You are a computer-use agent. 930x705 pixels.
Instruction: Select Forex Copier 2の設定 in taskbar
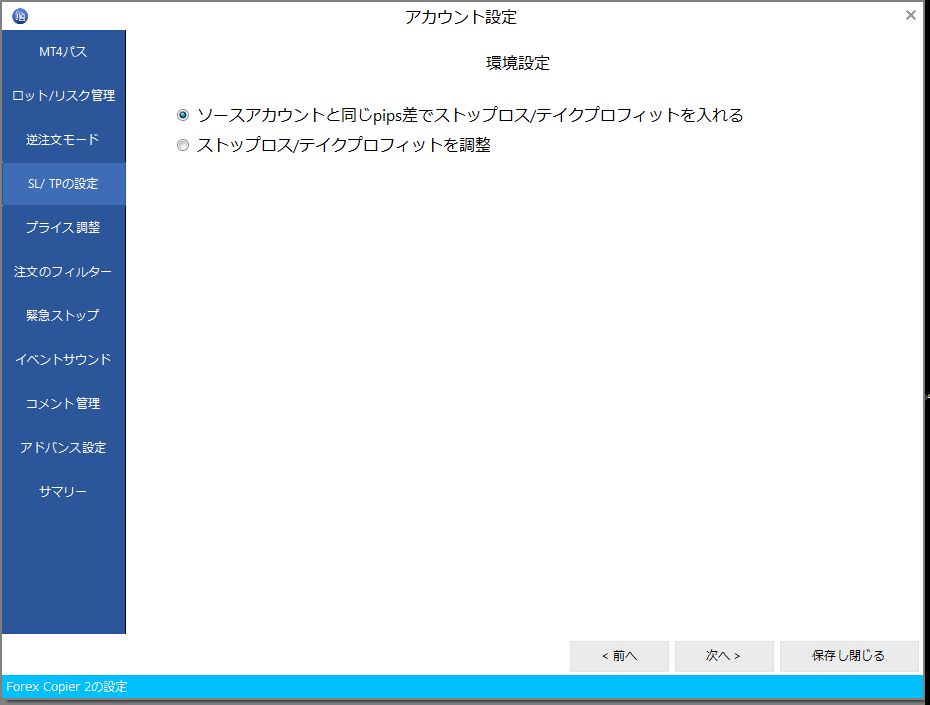pos(67,687)
